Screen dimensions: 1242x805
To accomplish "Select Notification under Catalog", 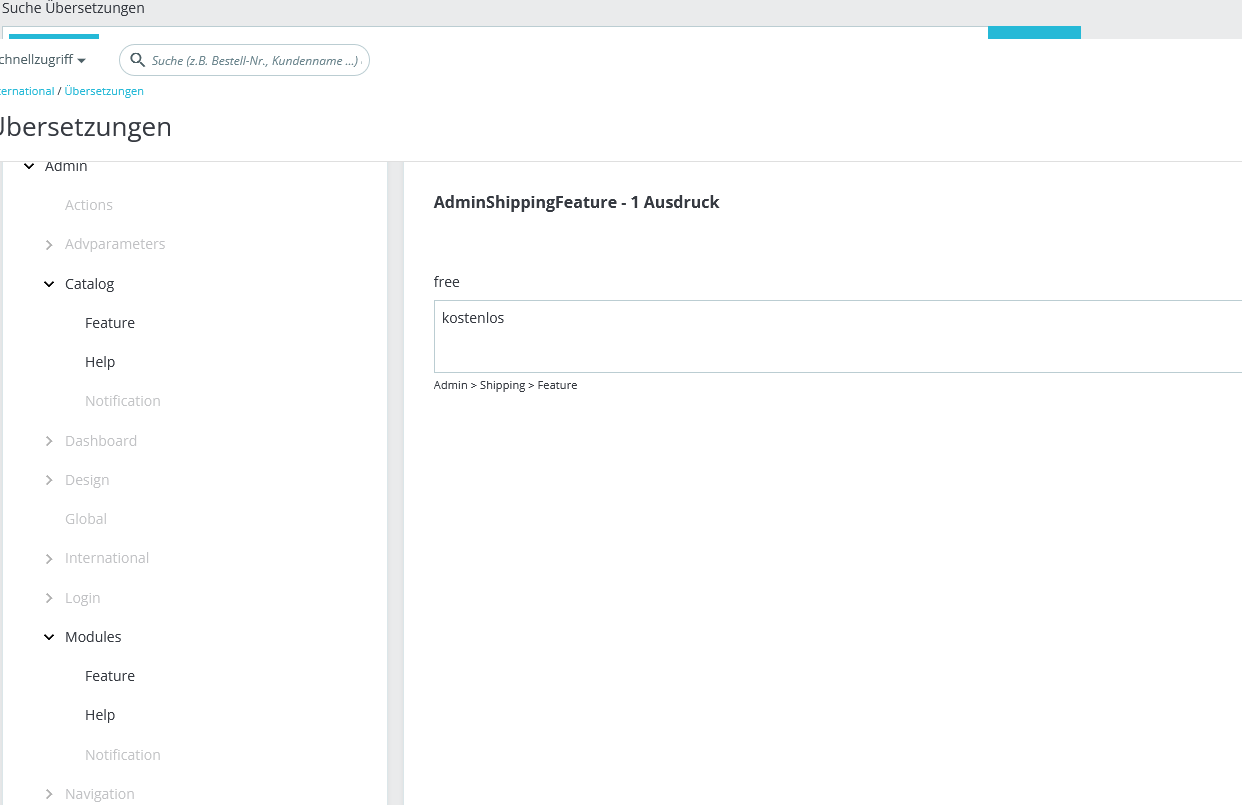I will click(x=123, y=401).
